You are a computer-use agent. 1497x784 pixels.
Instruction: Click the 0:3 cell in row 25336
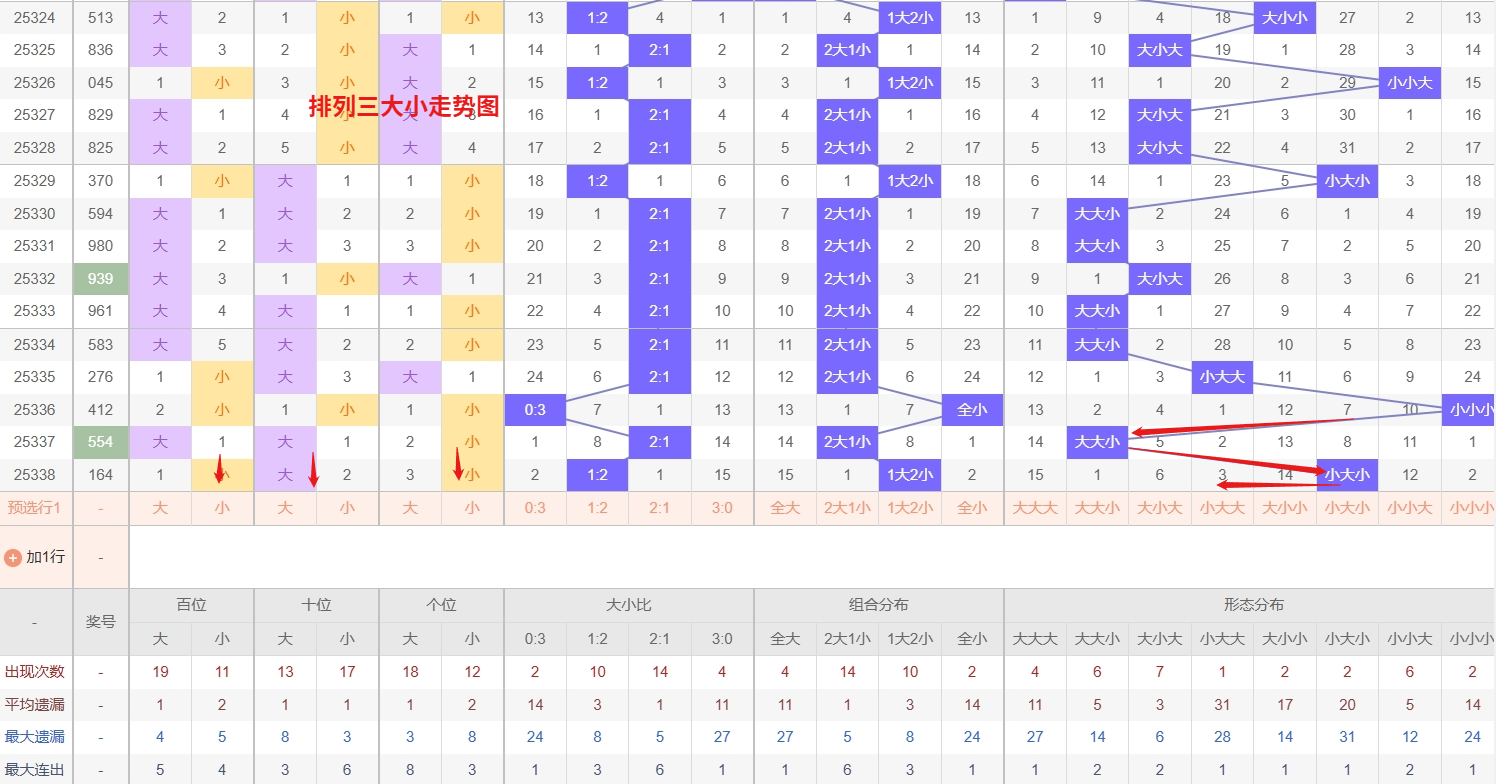coord(535,410)
